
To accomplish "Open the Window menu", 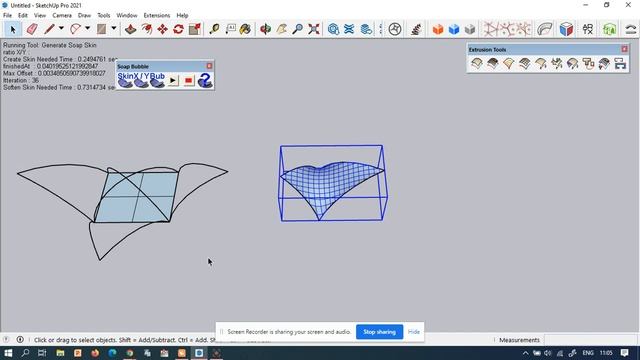I will (127, 16).
